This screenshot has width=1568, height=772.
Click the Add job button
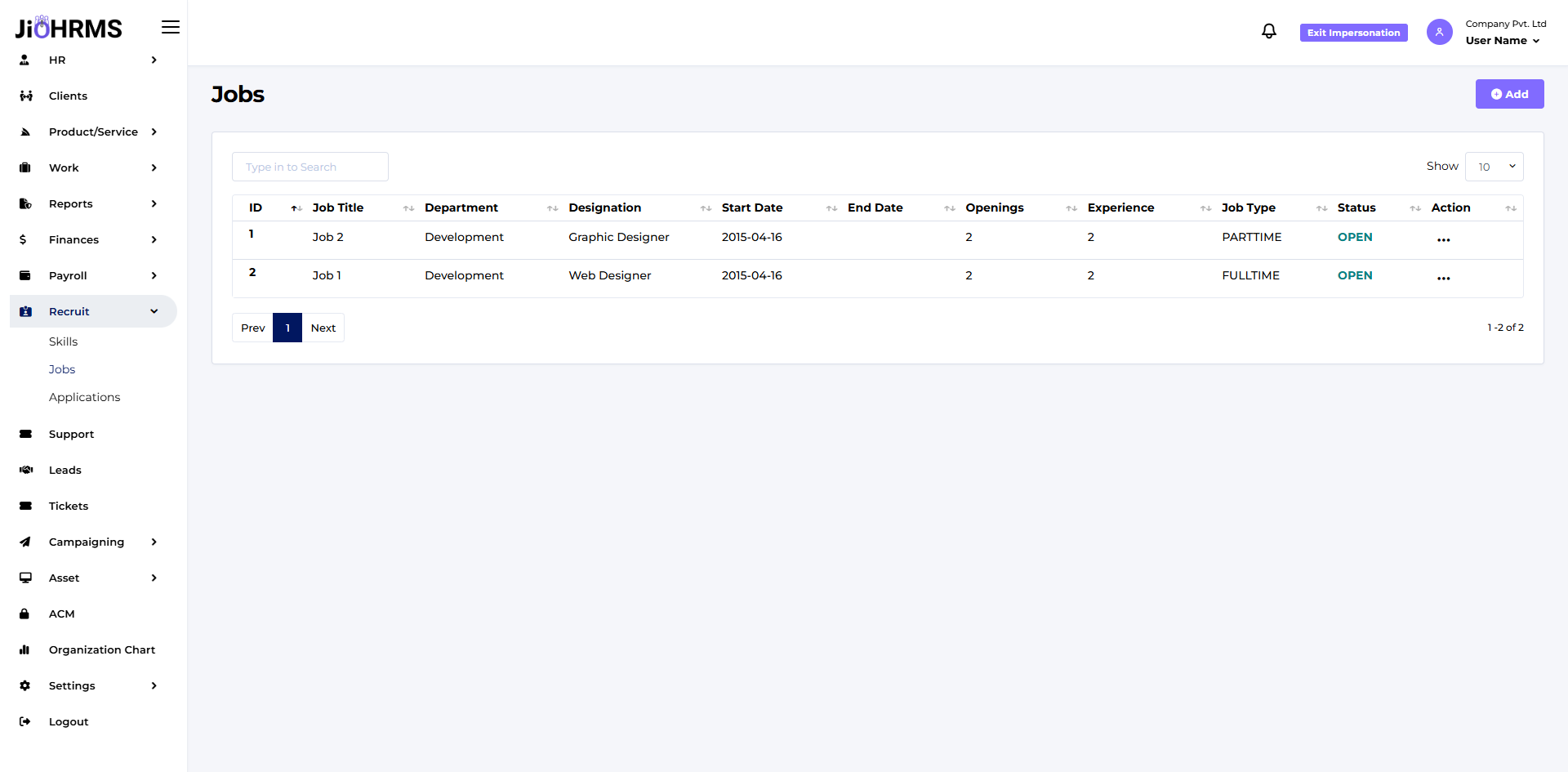pos(1509,94)
